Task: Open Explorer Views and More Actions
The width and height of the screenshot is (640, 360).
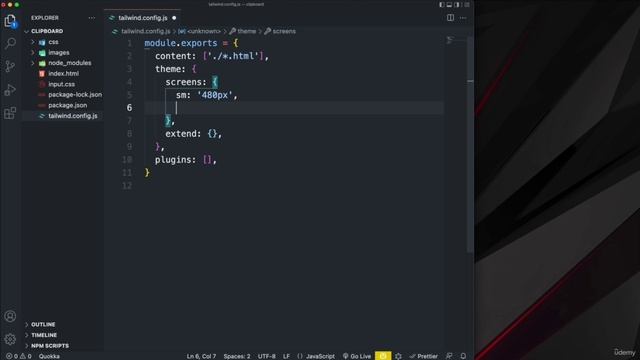Action: pyautogui.click(x=91, y=18)
